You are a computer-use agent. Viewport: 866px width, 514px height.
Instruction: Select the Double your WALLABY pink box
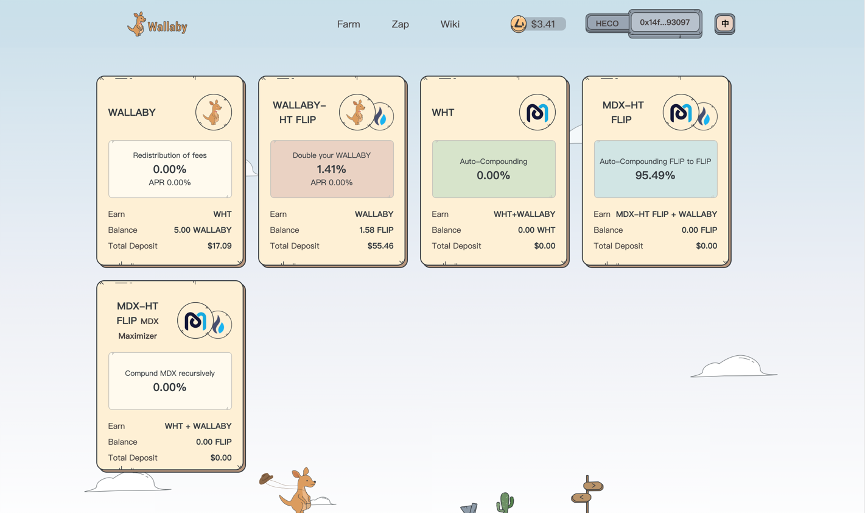[x=331, y=169]
